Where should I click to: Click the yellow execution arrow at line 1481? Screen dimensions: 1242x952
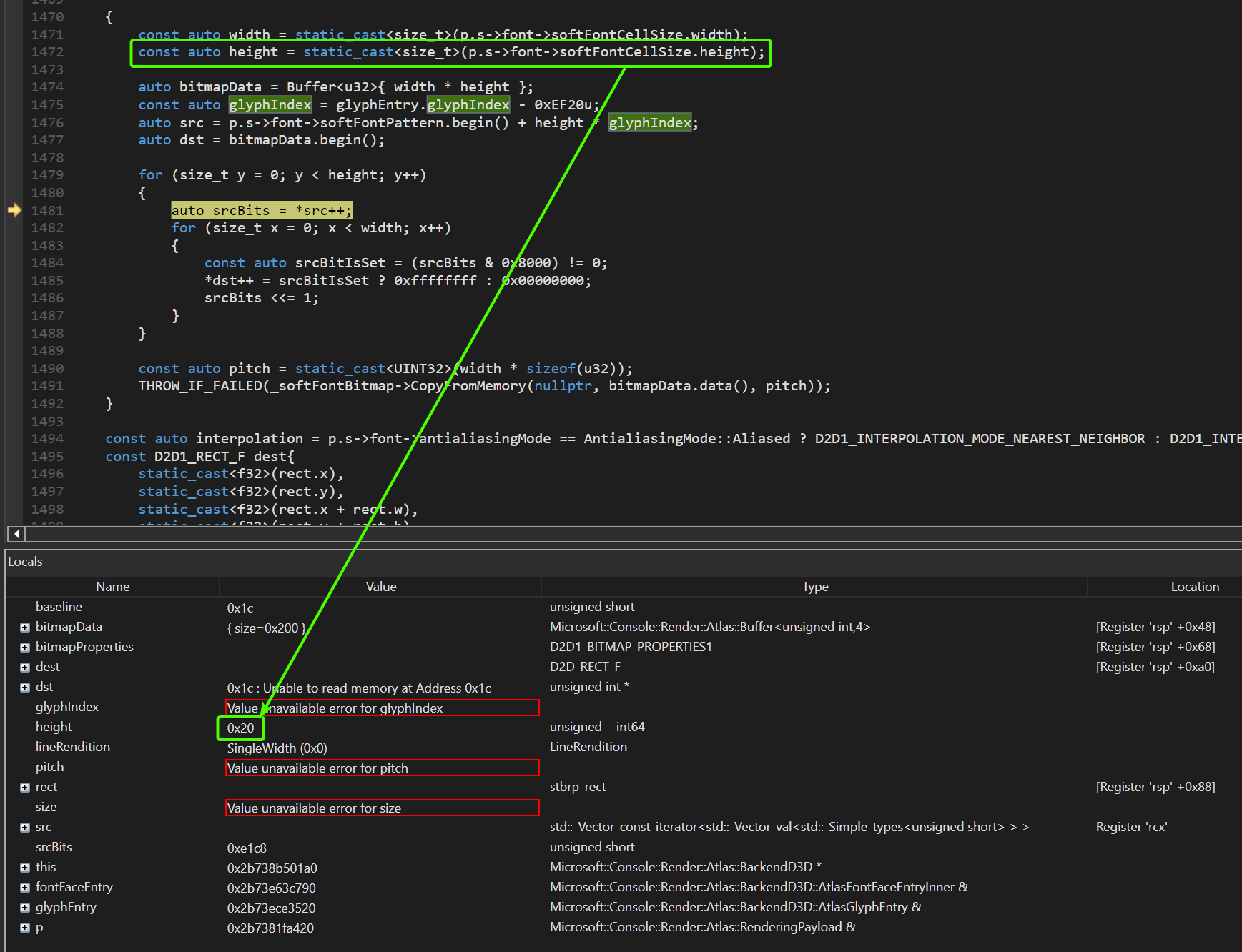15,210
